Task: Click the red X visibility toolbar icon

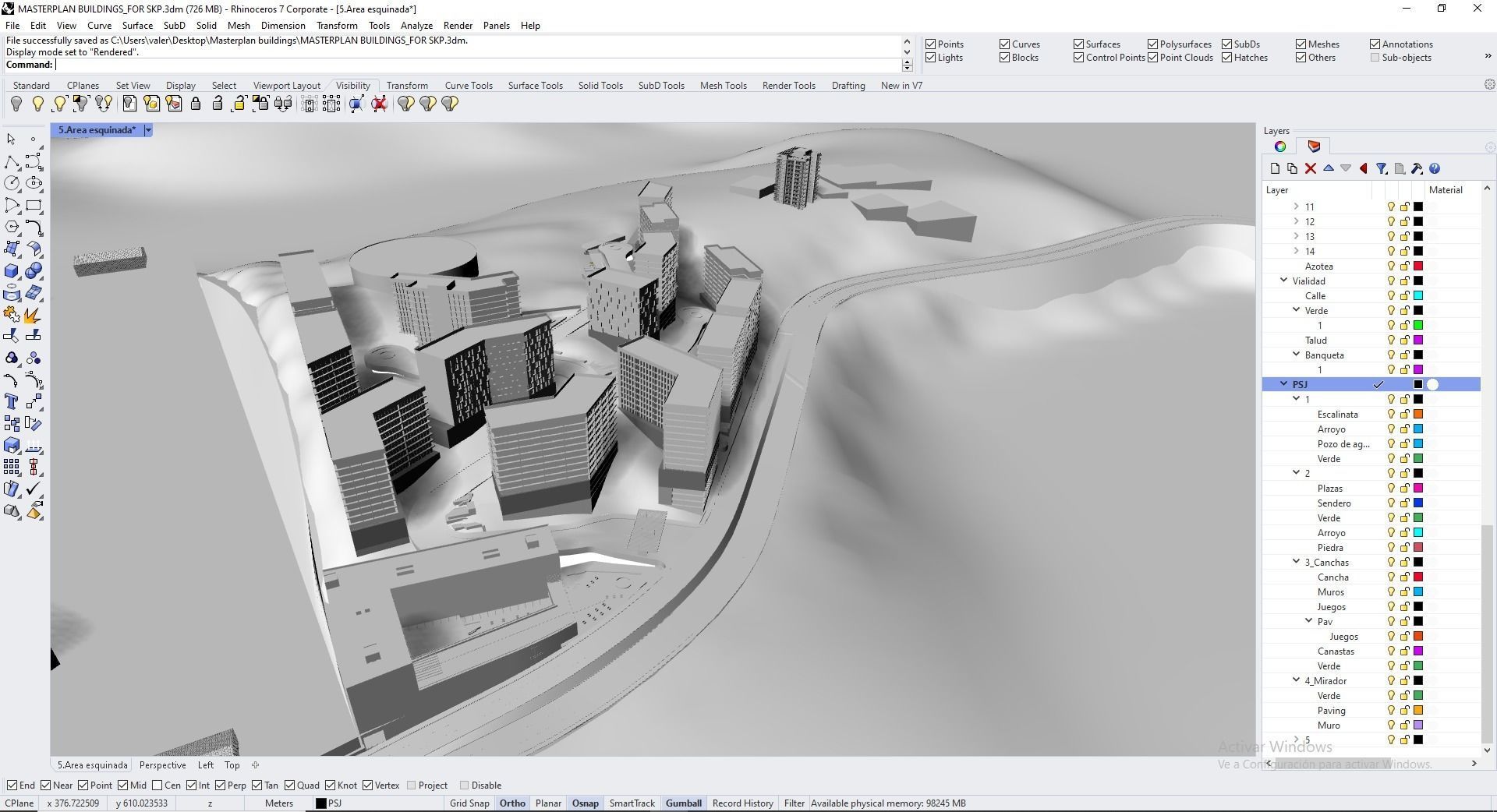Action: click(x=380, y=104)
